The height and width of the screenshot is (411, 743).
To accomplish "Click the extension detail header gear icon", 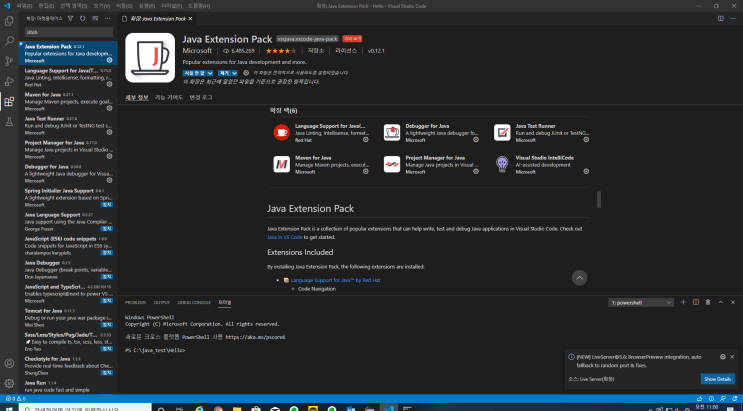I will point(246,73).
